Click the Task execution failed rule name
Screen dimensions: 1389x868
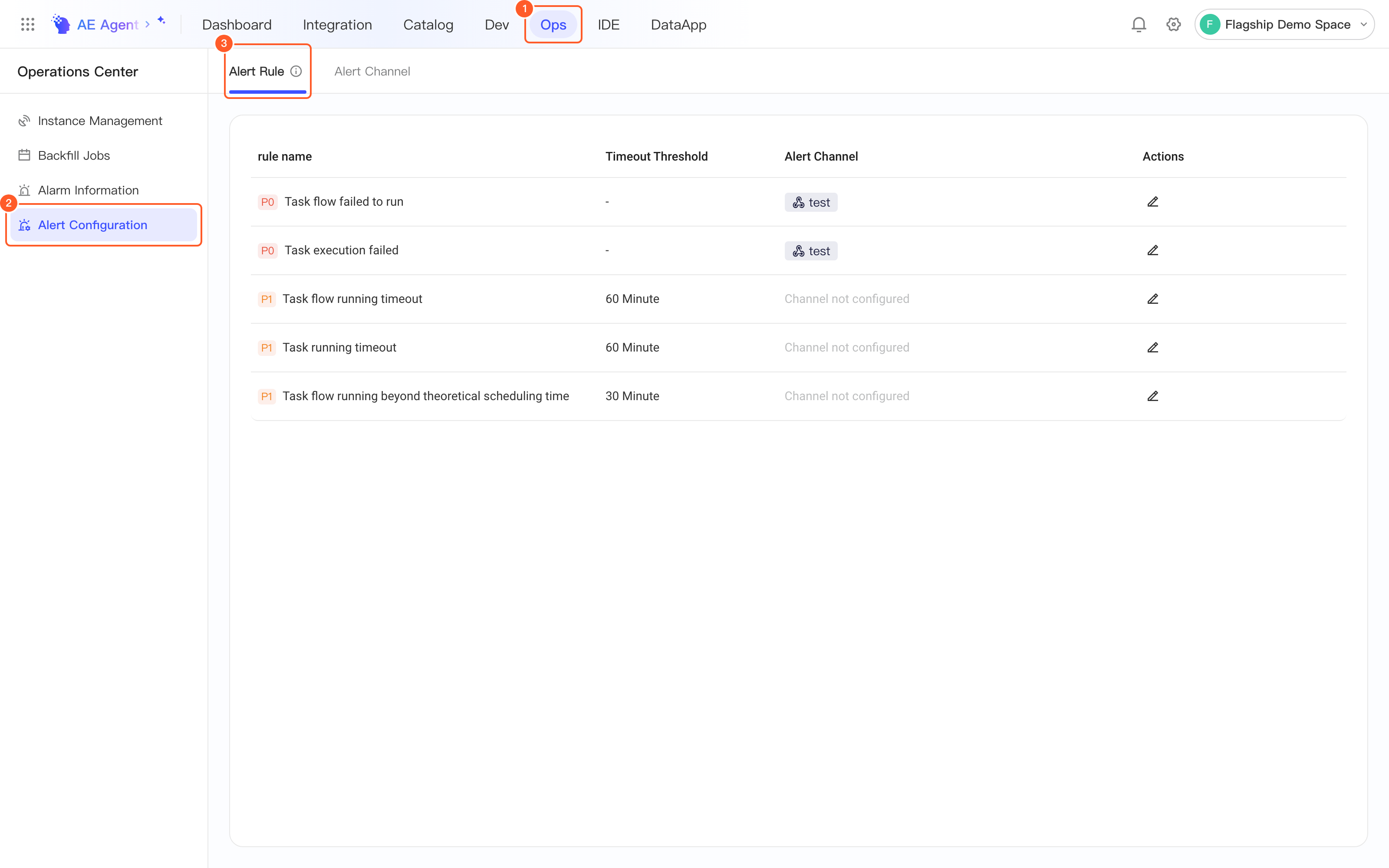(x=342, y=250)
